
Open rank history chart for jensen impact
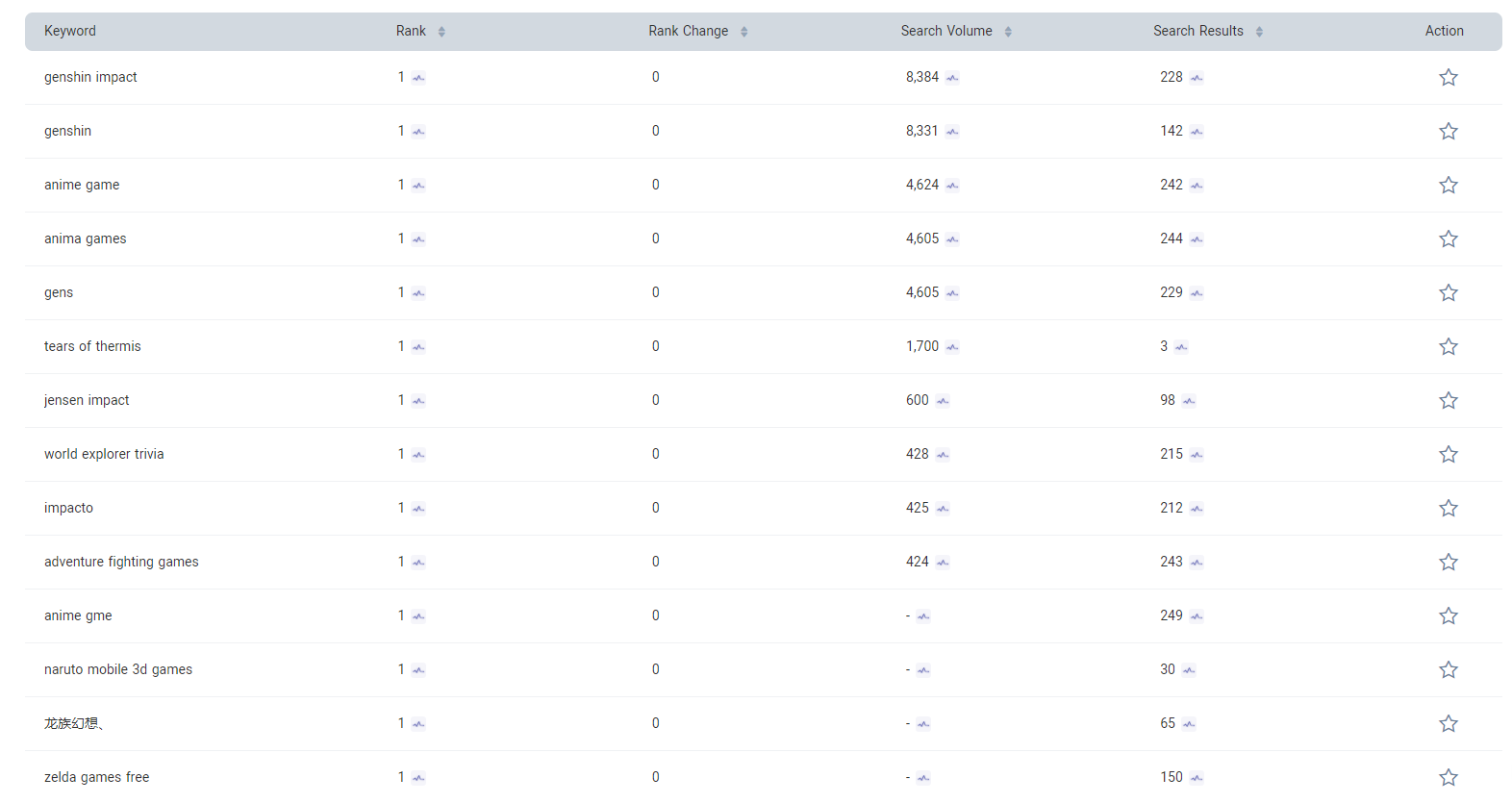coord(418,401)
